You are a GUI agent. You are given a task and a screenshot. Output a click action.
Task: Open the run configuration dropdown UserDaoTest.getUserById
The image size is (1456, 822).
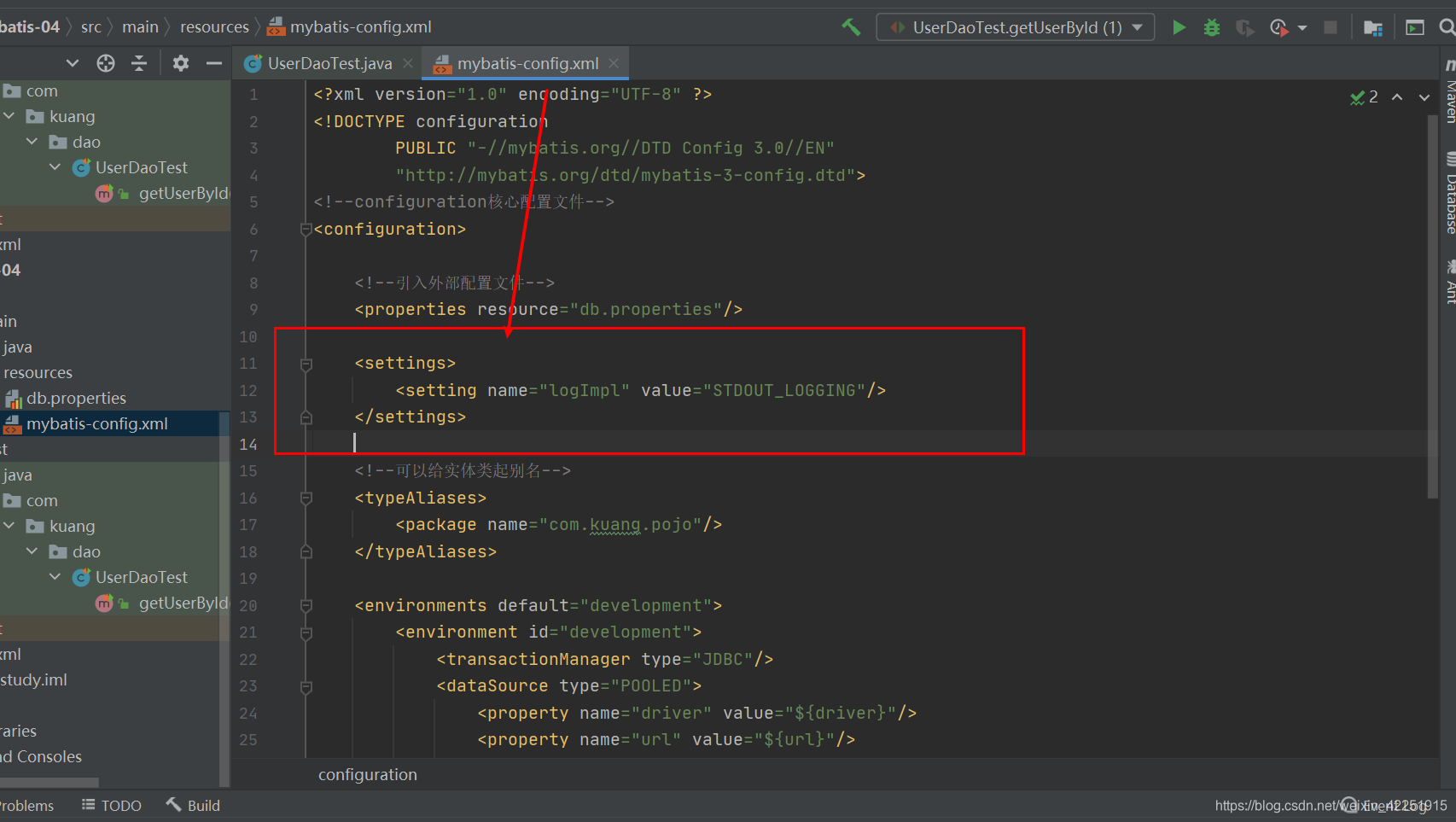pyautogui.click(x=1016, y=27)
